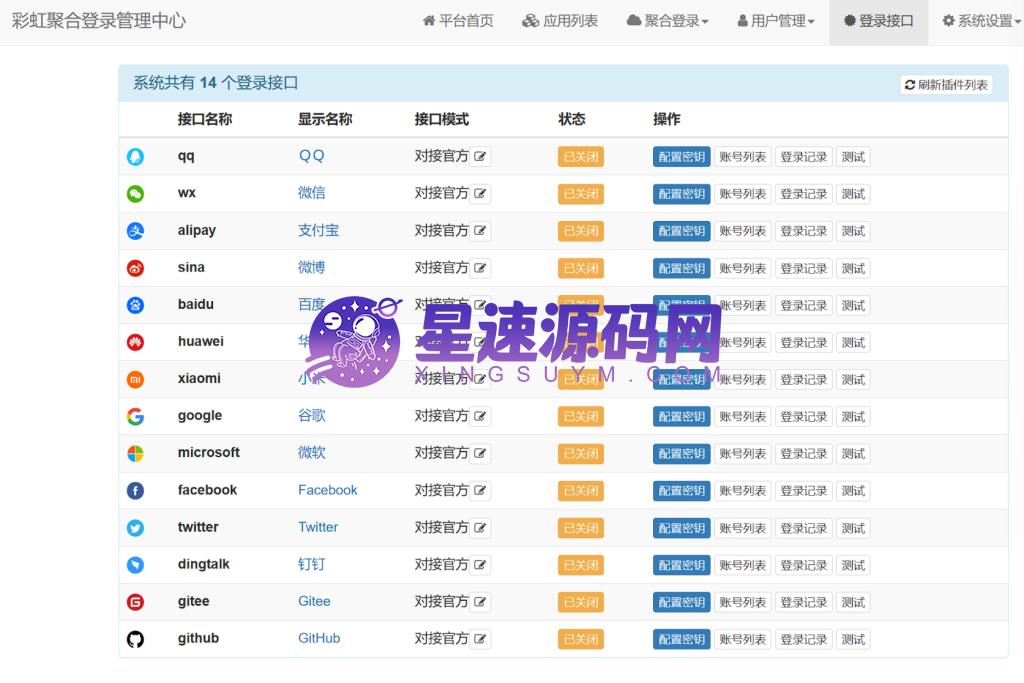This screenshot has width=1024, height=683.
Task: Edit interface mode for microsoft row
Action: point(480,454)
